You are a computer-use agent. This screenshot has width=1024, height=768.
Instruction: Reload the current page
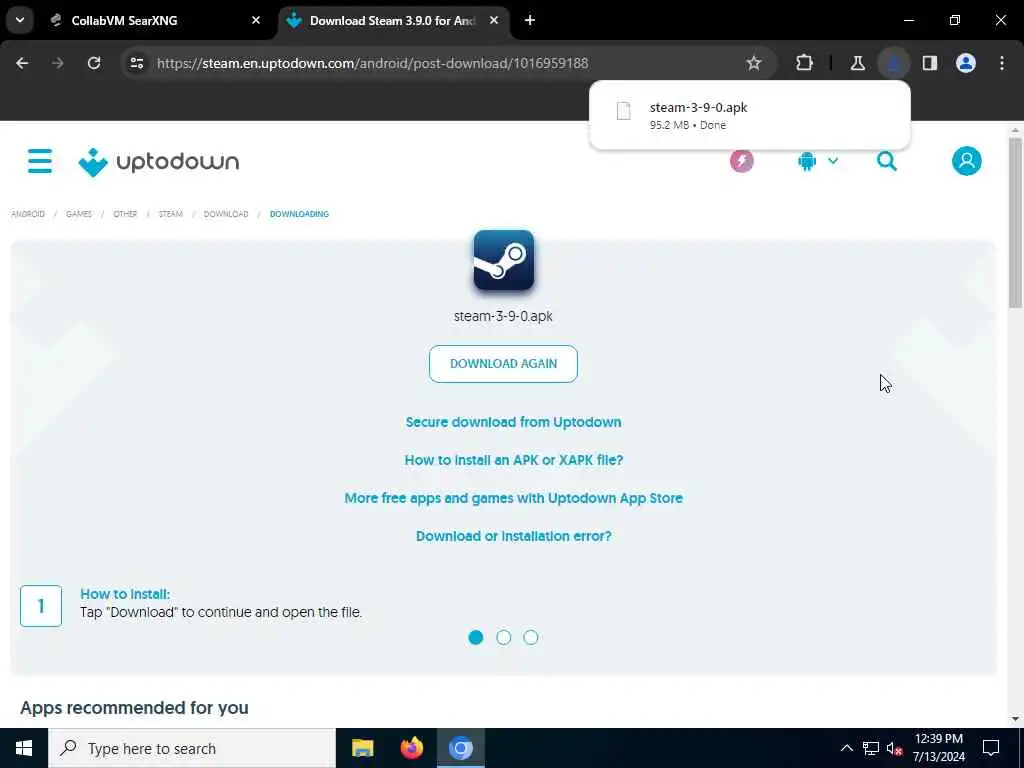(94, 63)
